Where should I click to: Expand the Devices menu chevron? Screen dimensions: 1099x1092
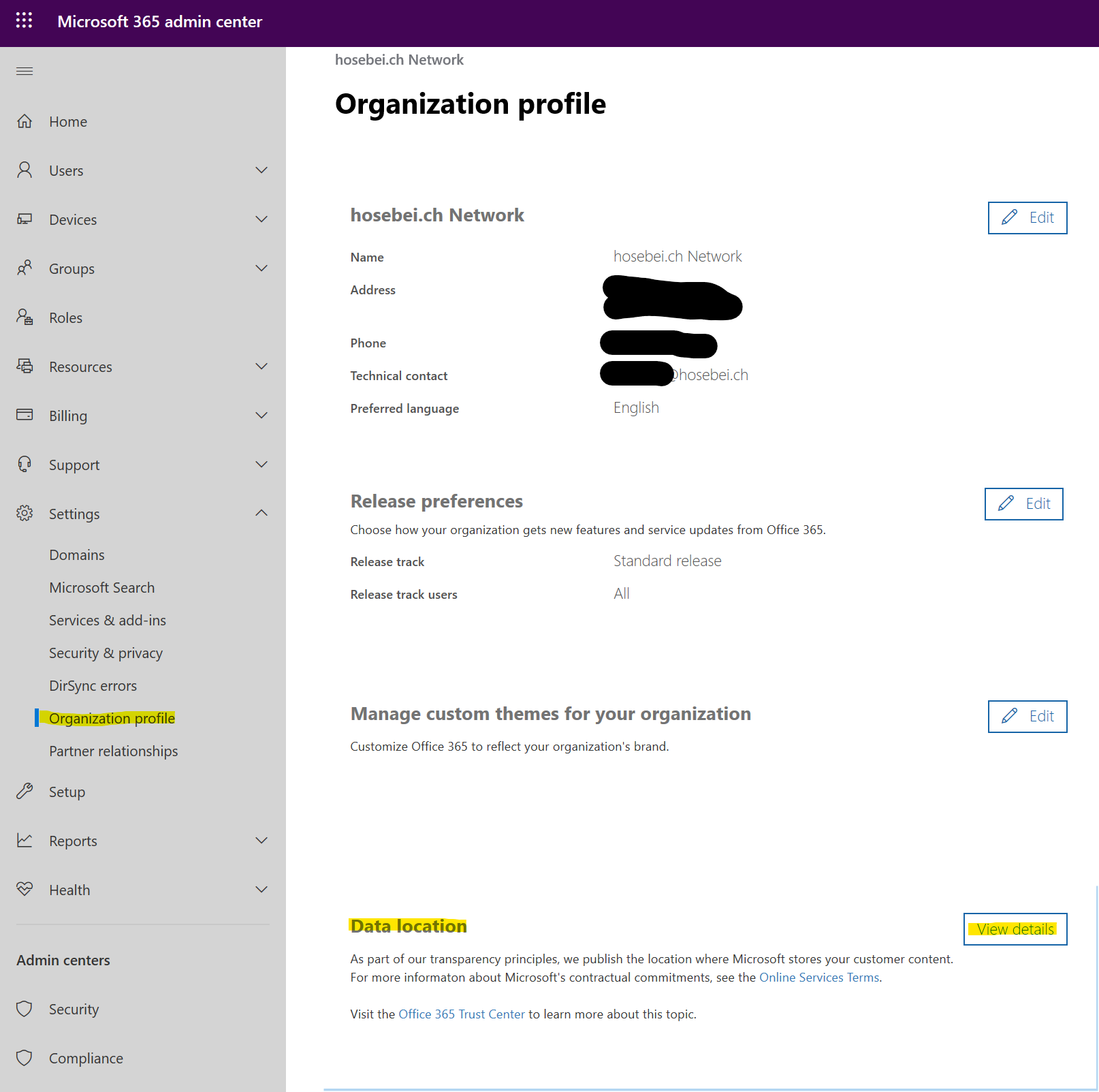click(261, 219)
